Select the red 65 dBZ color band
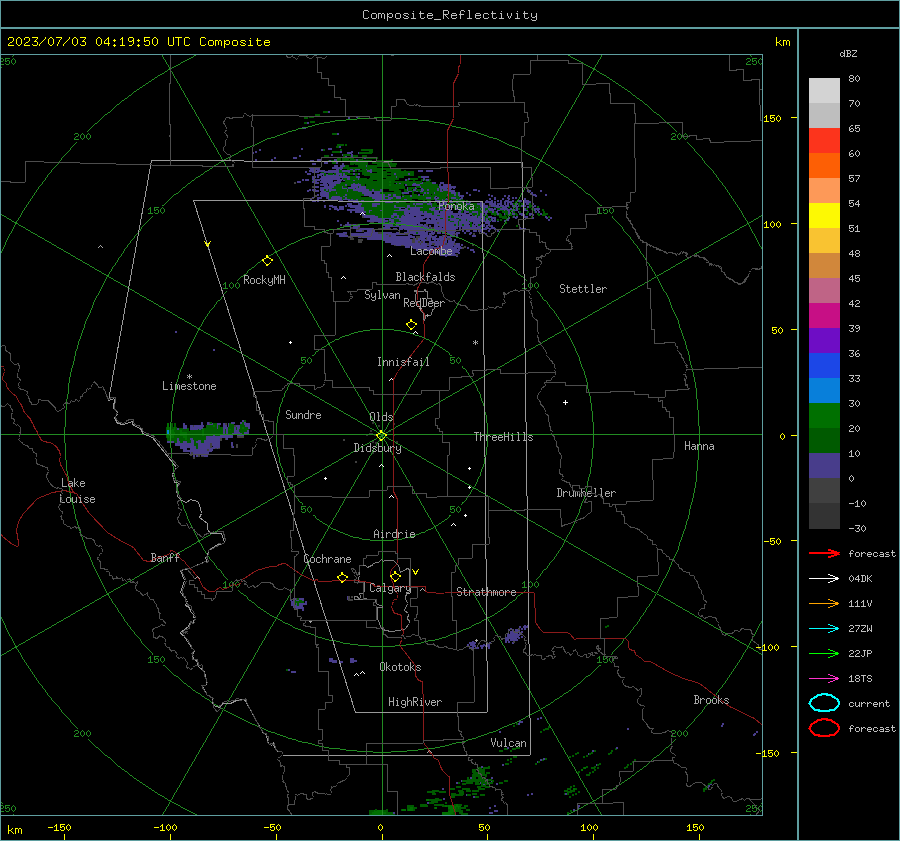This screenshot has width=900, height=841. coord(824,141)
